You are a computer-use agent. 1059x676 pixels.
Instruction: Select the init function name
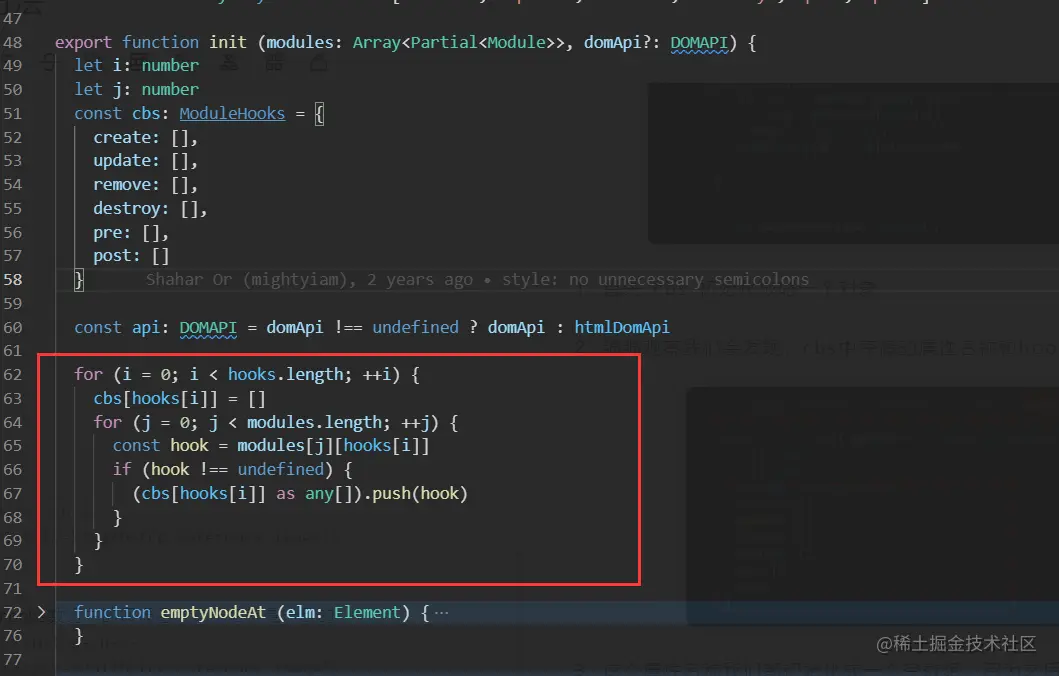tap(228, 43)
